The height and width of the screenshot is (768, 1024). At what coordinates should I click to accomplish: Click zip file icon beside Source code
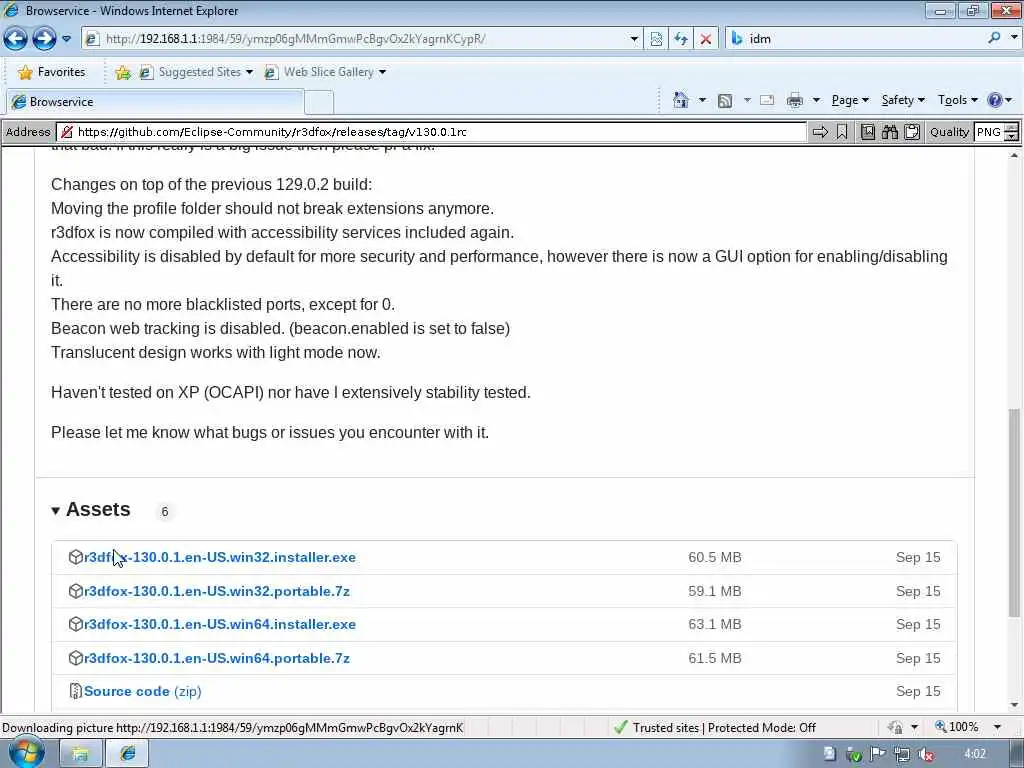[x=76, y=691]
